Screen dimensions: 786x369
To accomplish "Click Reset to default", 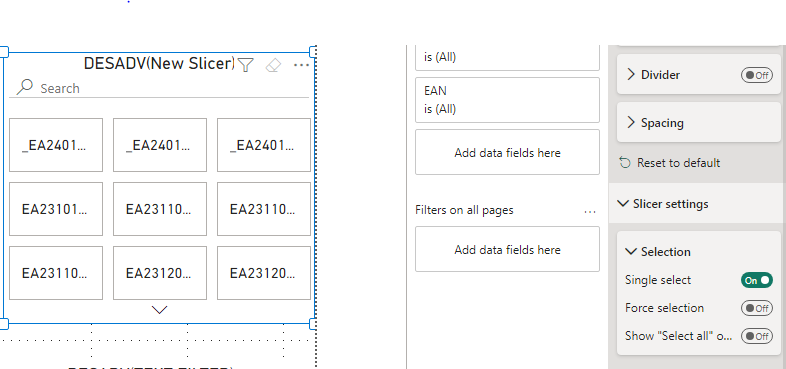I will tap(678, 163).
